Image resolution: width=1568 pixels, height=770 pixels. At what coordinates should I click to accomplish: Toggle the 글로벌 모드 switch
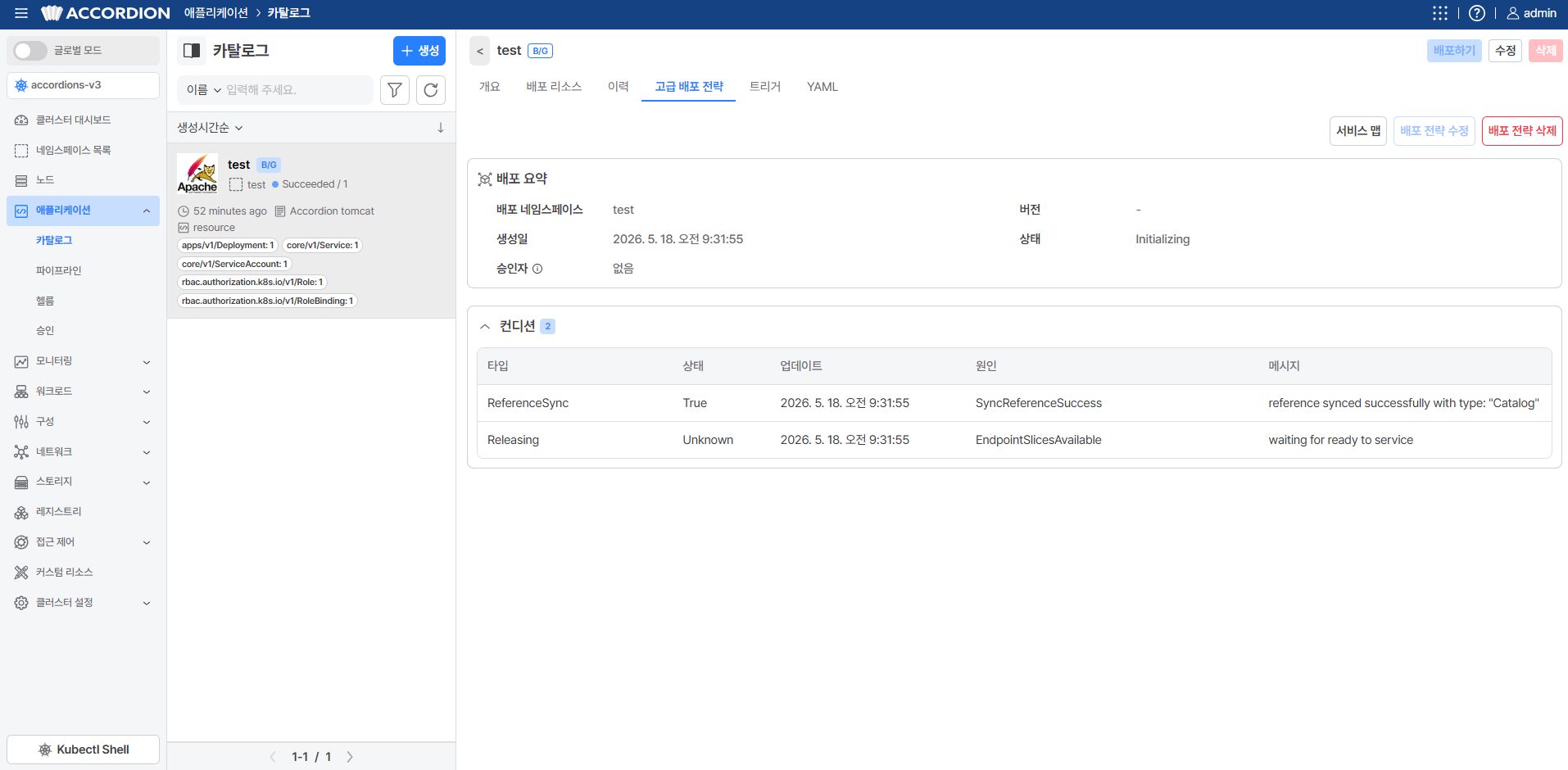click(x=30, y=51)
